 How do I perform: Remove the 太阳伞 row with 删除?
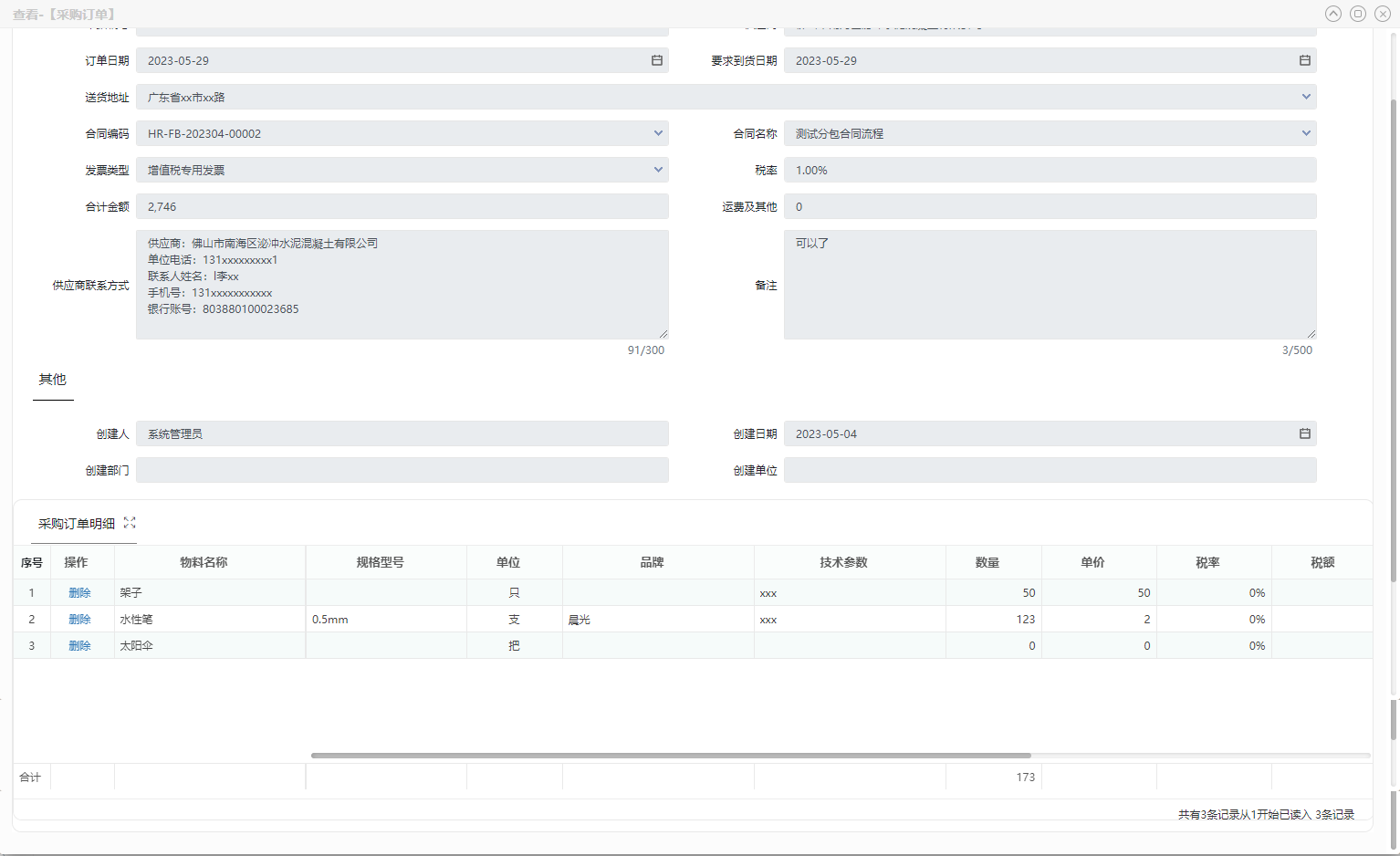pyautogui.click(x=79, y=646)
